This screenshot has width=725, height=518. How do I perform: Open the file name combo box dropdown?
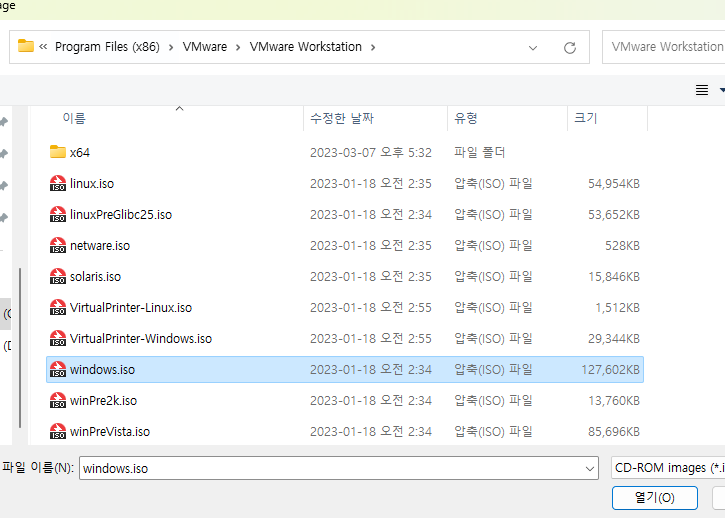click(x=590, y=469)
